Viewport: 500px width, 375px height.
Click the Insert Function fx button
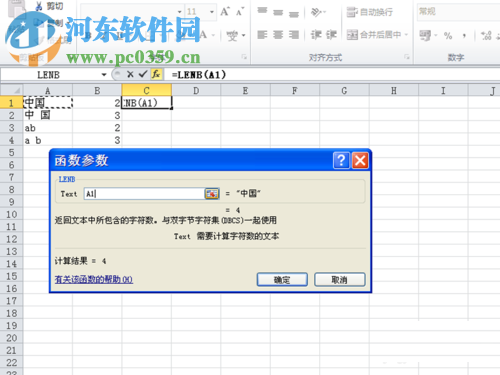(x=156, y=74)
